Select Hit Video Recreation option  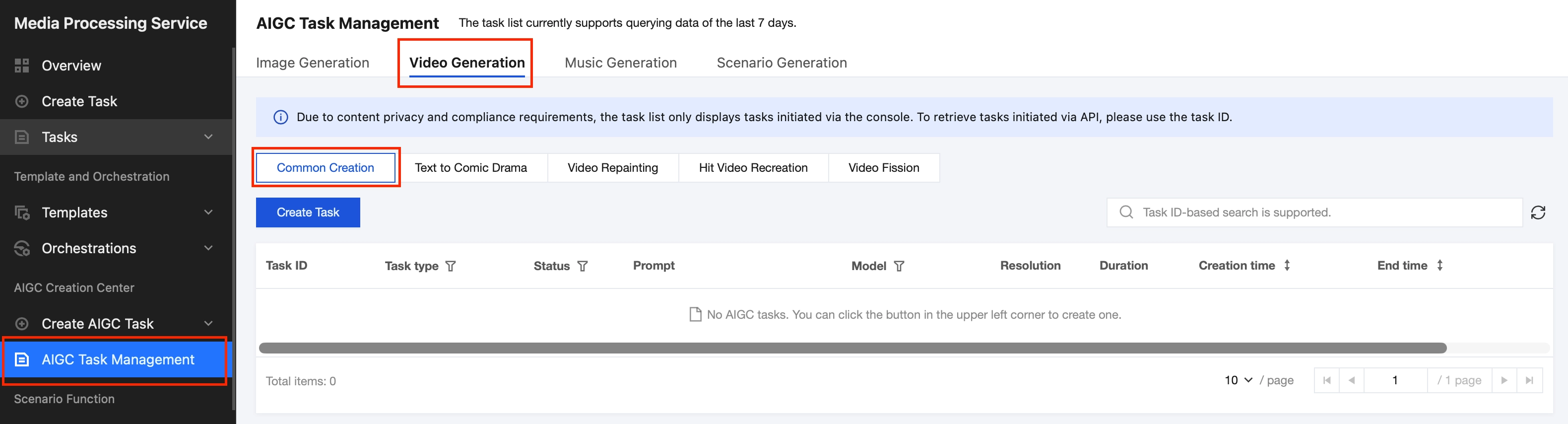coord(754,167)
